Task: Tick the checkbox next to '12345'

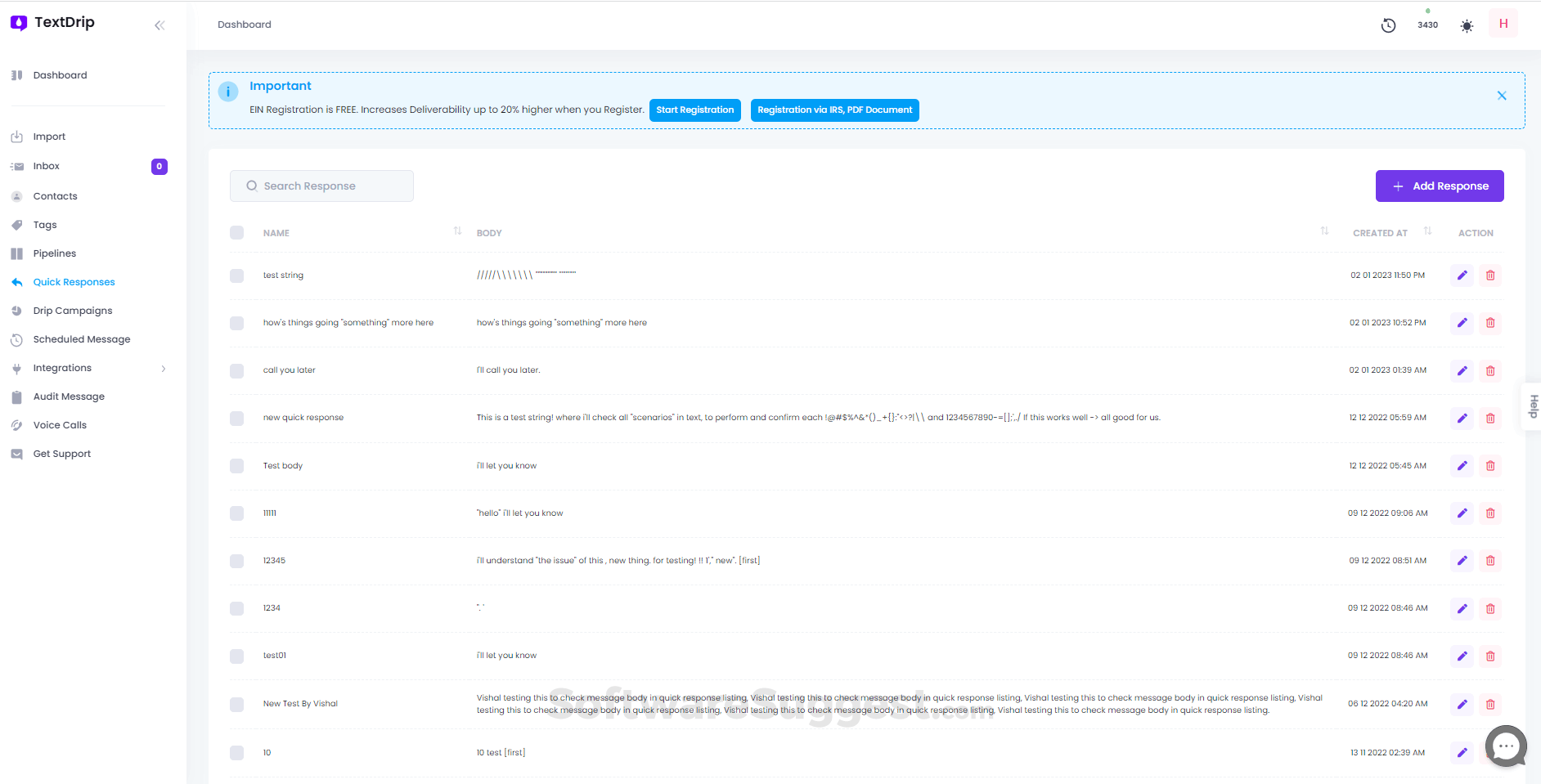Action: pos(236,561)
